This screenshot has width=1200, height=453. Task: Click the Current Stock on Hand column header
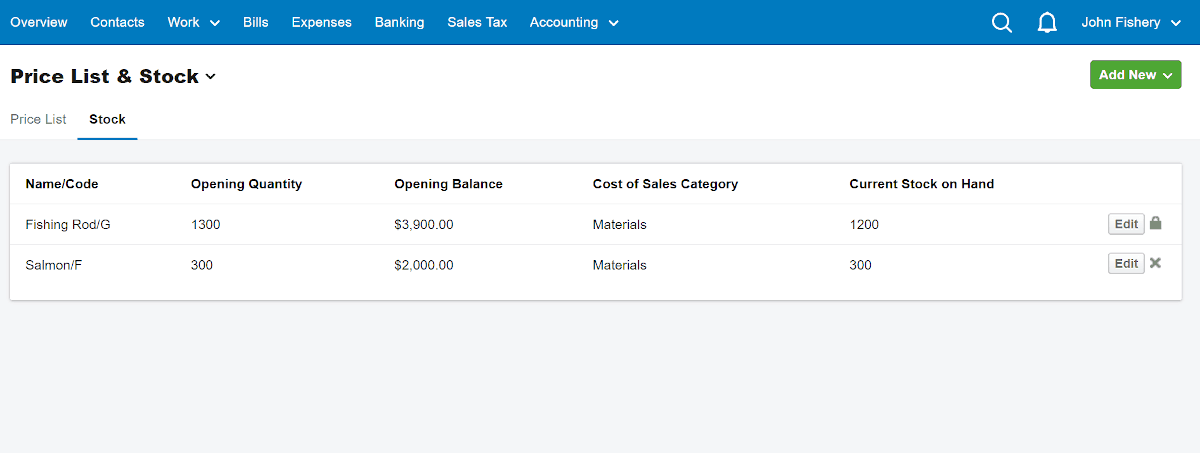(922, 184)
